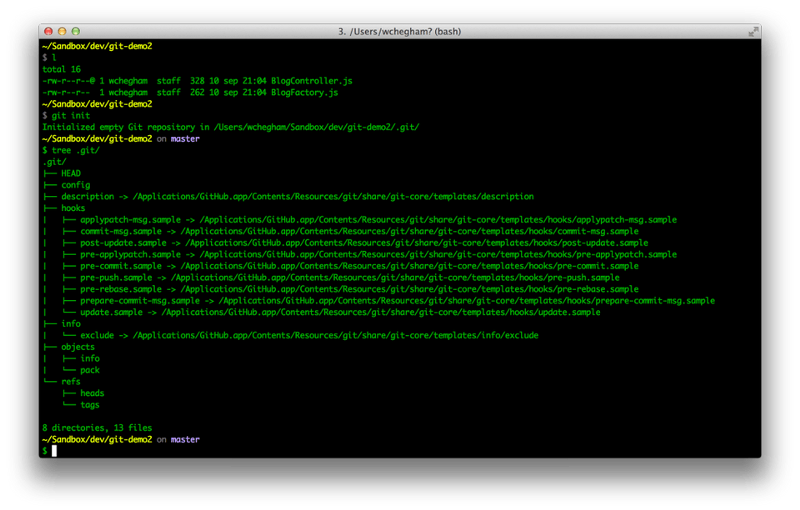Select the BlogController.js file name
800x510 pixels.
[x=312, y=81]
